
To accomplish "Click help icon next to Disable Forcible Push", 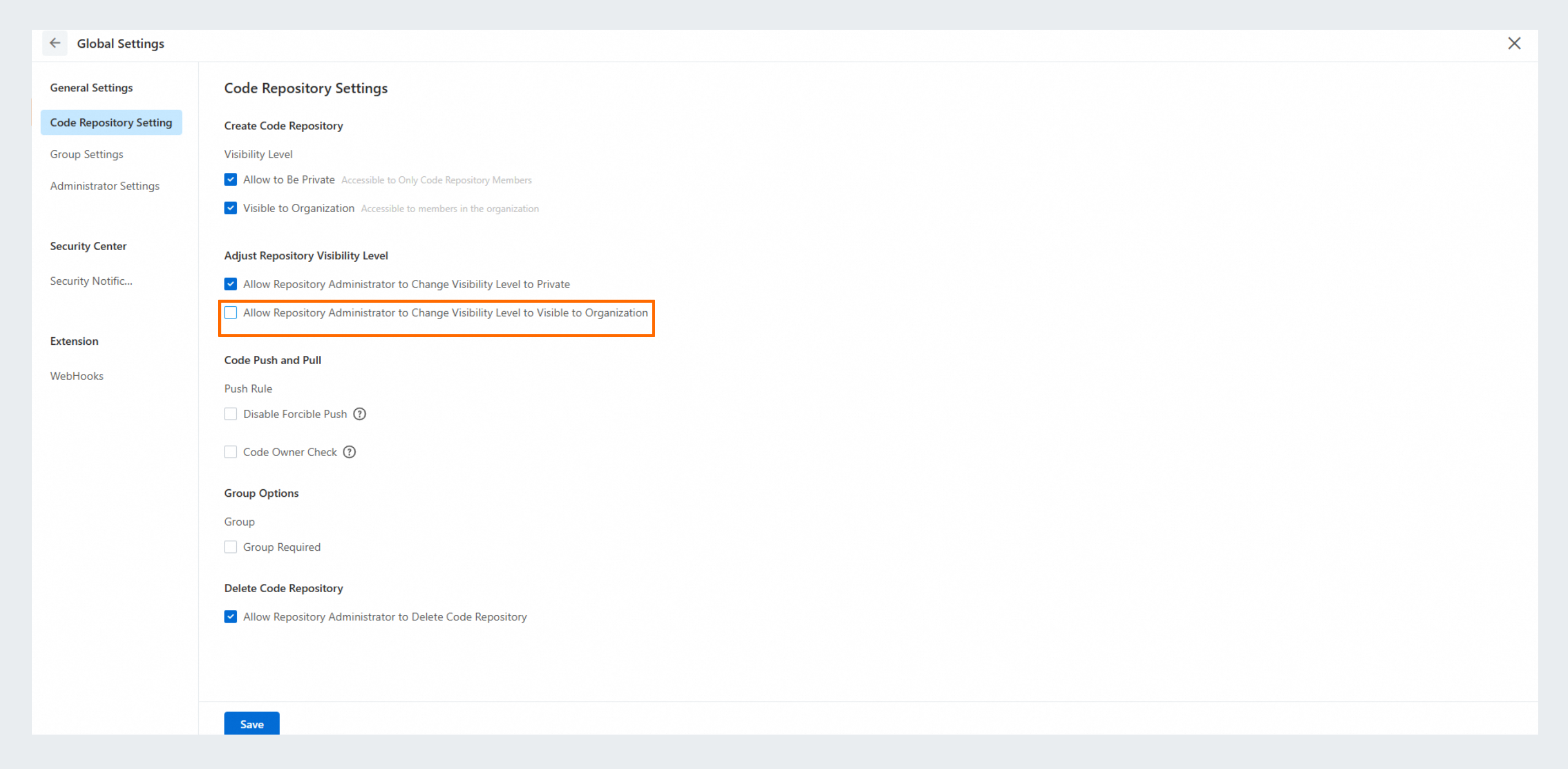I will pyautogui.click(x=360, y=414).
